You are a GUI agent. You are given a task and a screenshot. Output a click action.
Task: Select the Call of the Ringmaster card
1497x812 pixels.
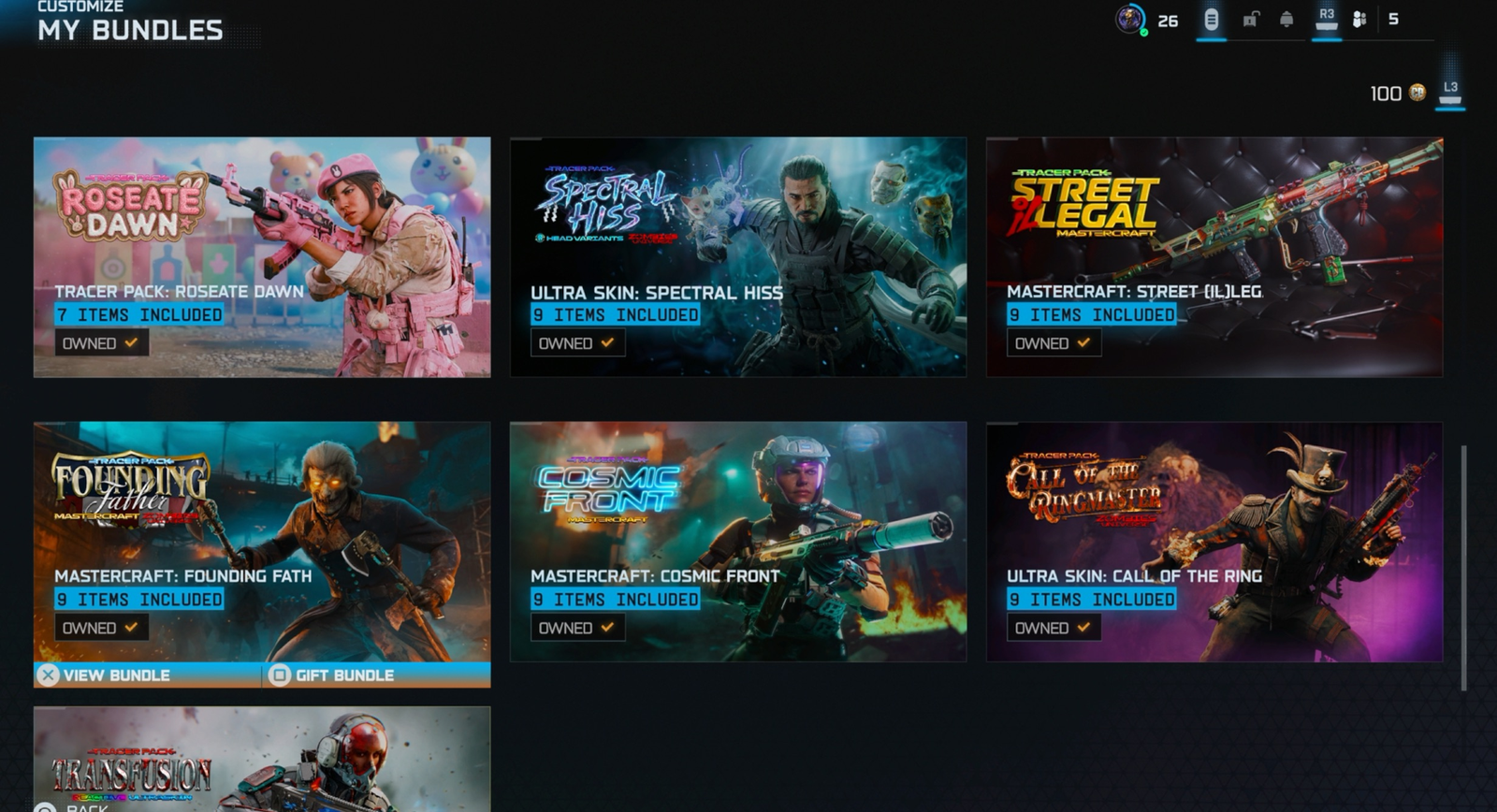[1214, 542]
